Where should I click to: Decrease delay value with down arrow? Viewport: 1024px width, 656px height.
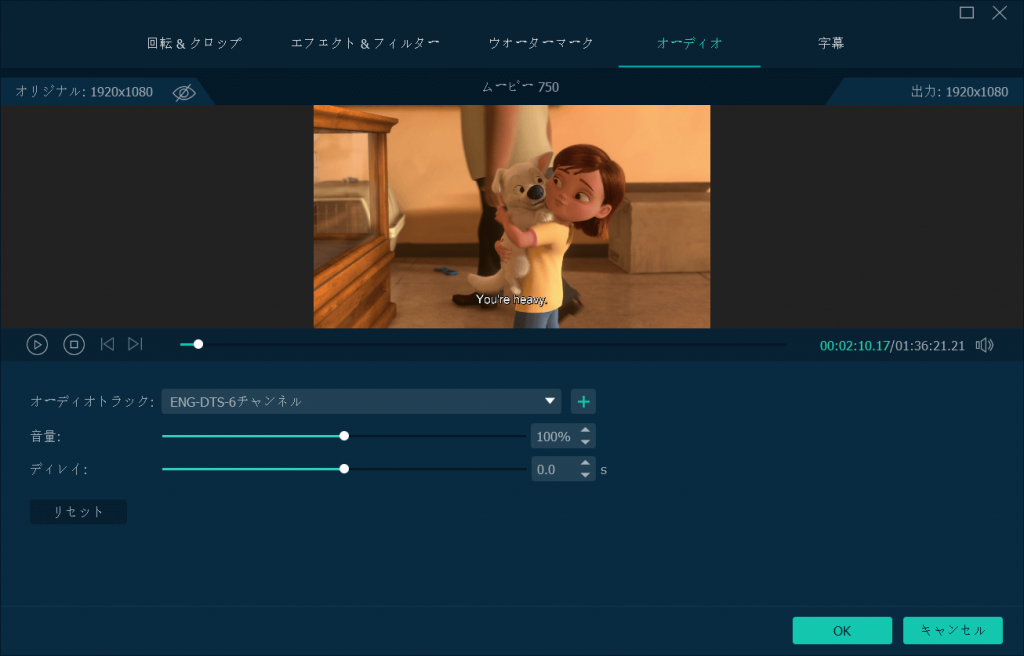click(x=586, y=475)
